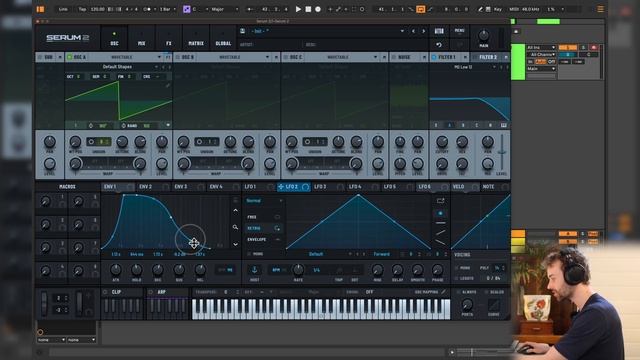Open the Major scale dropdown in the top bar

click(x=224, y=9)
